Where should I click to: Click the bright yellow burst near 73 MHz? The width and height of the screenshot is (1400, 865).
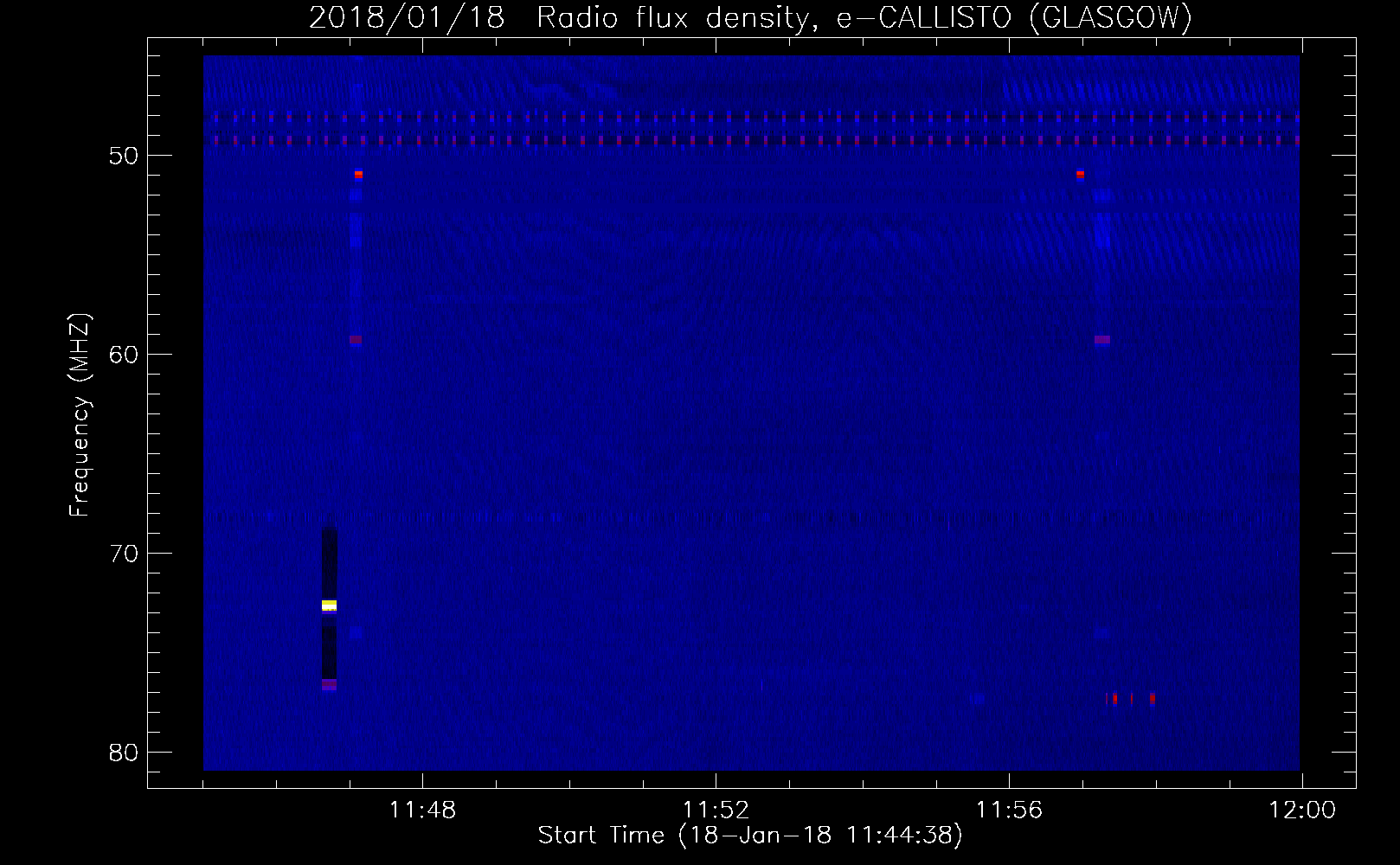click(329, 605)
